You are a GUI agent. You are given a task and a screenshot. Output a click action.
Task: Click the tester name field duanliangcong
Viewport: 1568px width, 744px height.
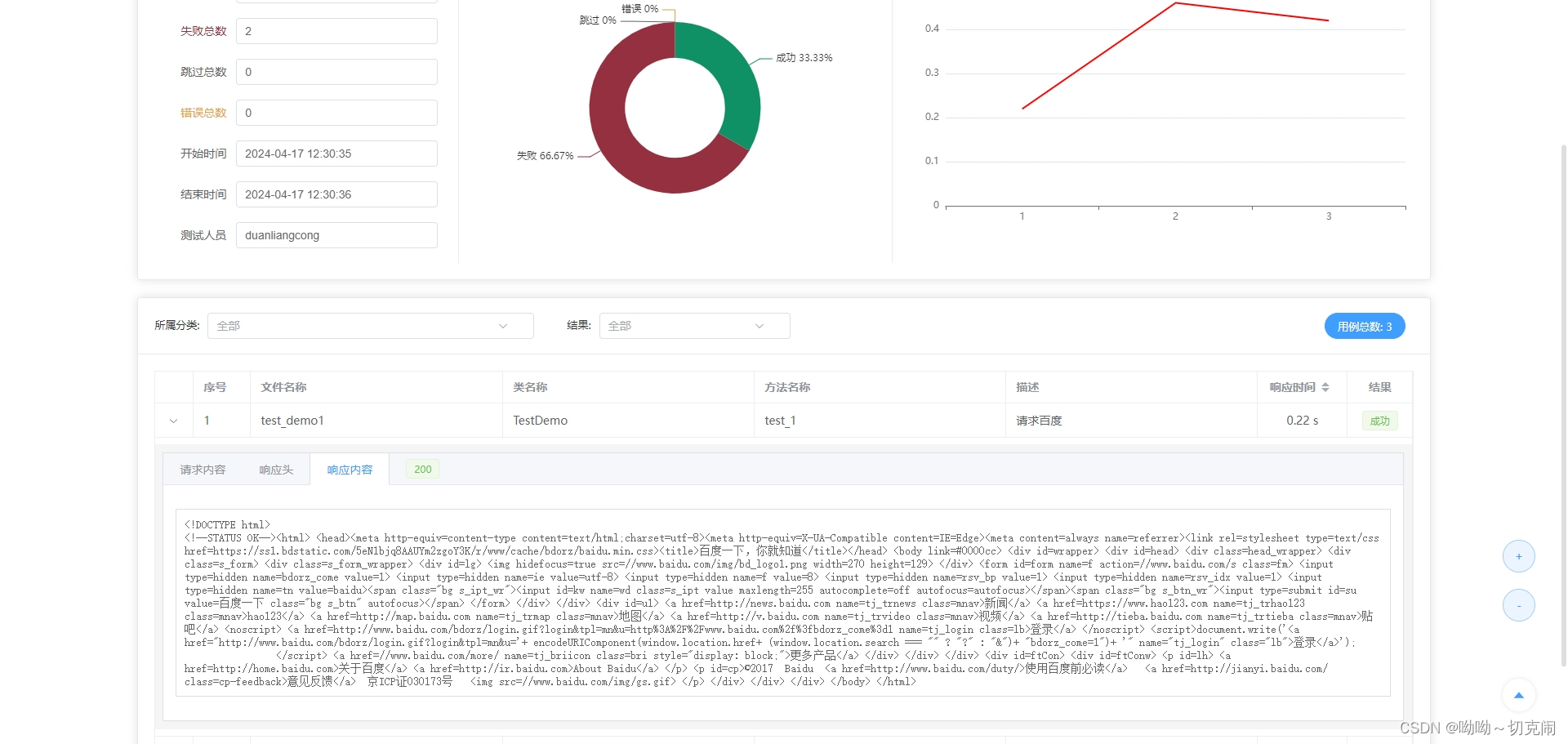336,235
